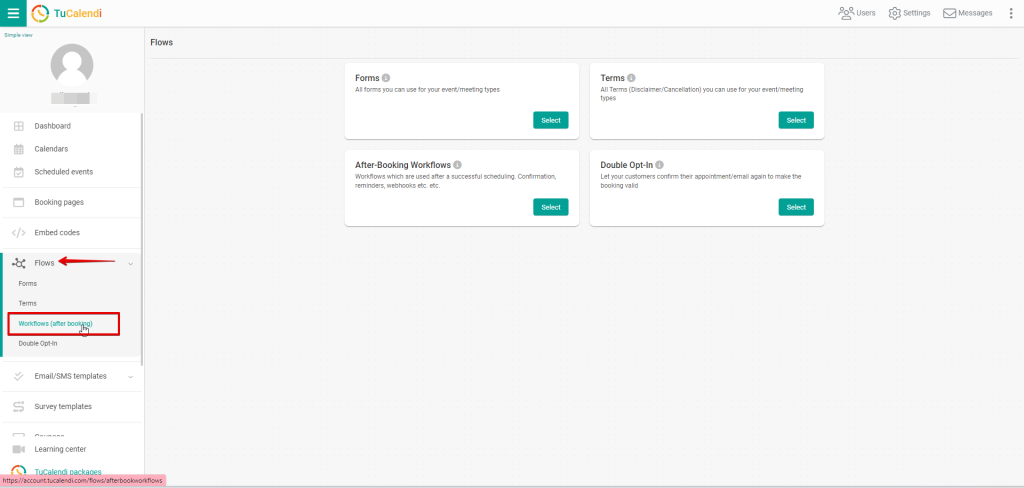Collapse the Flows menu chevron

[x=130, y=263]
